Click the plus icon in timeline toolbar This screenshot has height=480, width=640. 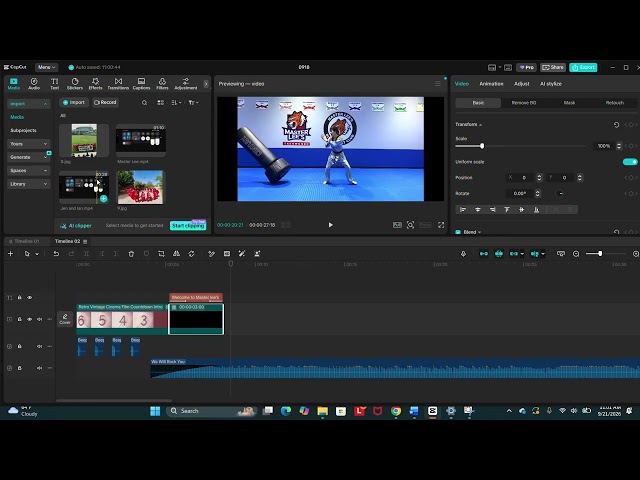click(11, 254)
